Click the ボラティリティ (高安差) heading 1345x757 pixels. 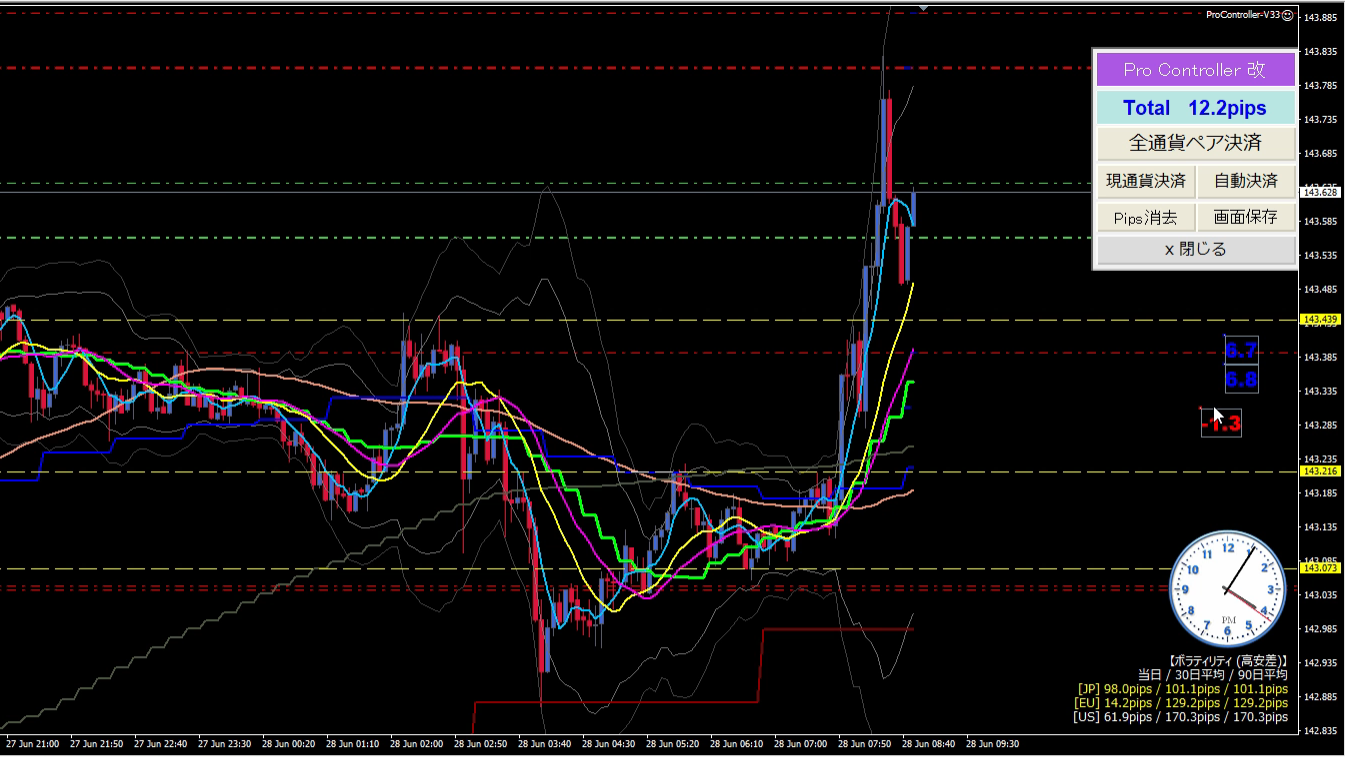1228,661
